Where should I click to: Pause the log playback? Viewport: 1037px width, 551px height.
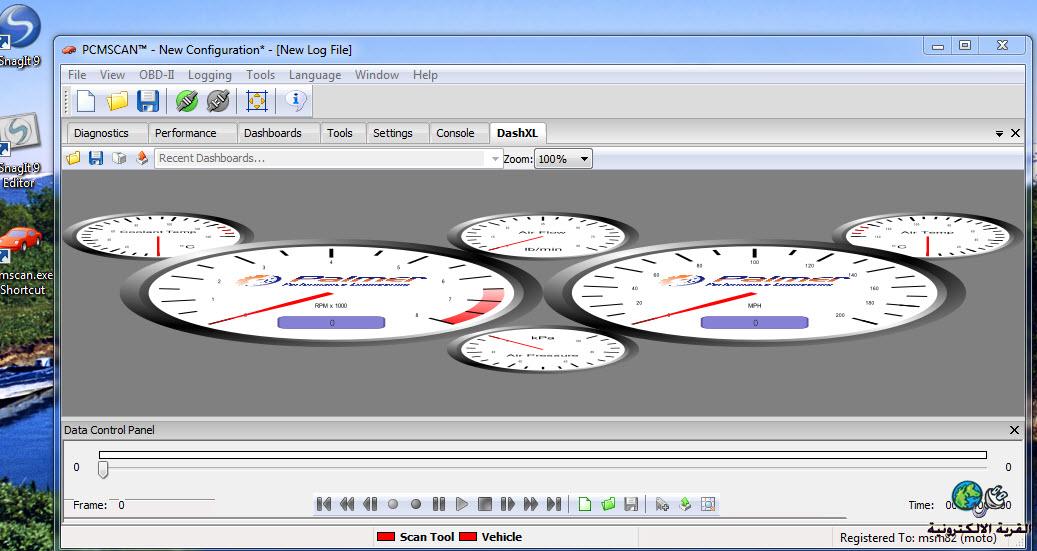point(438,504)
